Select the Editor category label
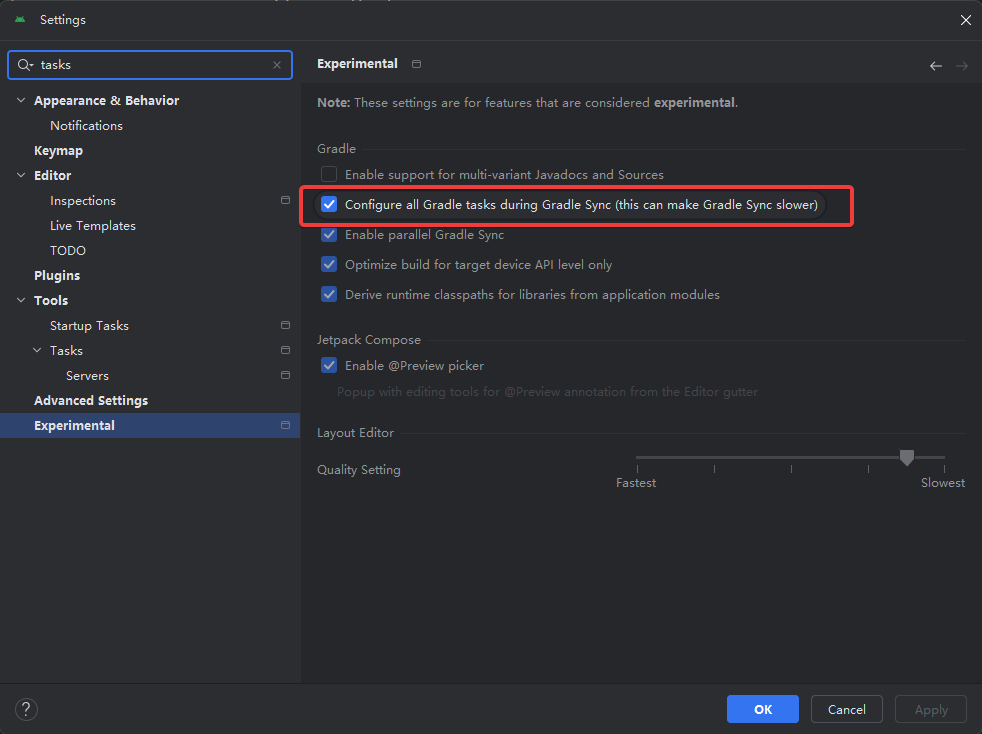Image resolution: width=982 pixels, height=734 pixels. tap(53, 175)
